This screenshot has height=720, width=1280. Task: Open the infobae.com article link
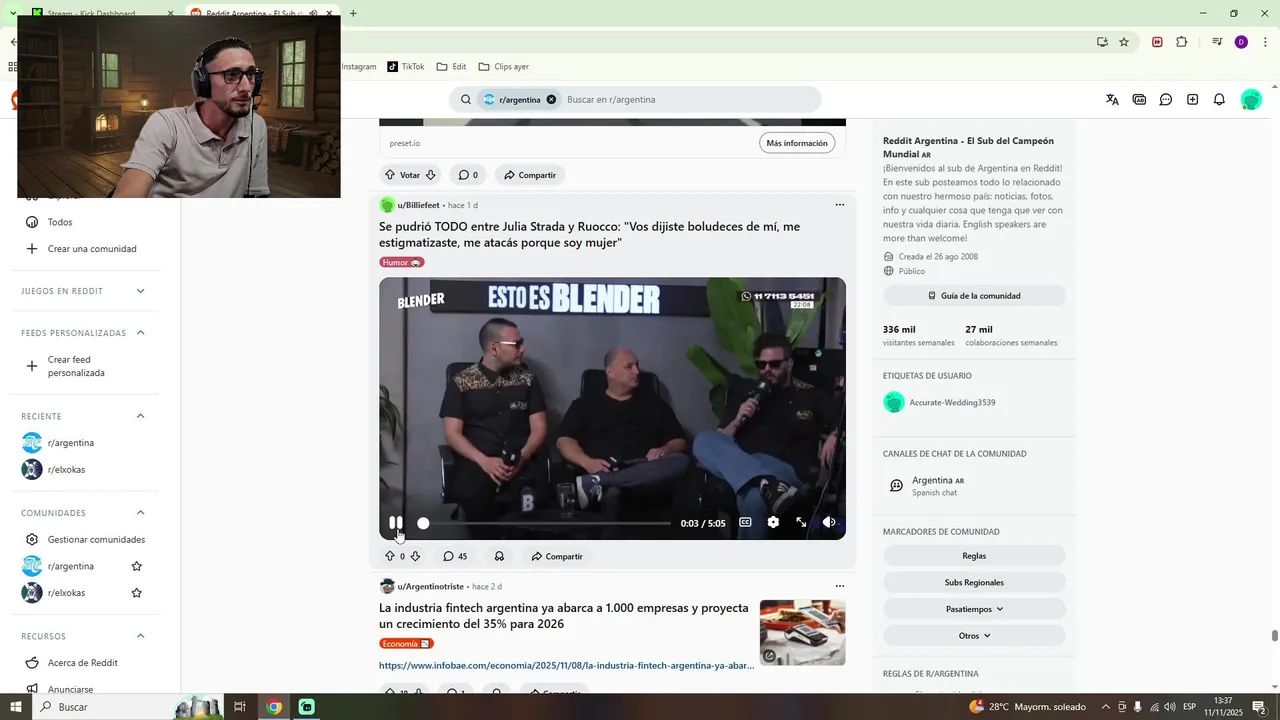pos(566,665)
